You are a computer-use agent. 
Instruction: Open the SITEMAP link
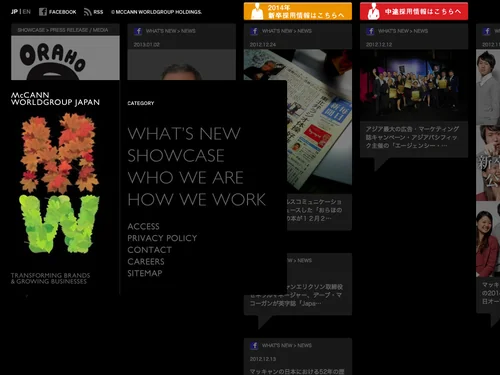[145, 273]
